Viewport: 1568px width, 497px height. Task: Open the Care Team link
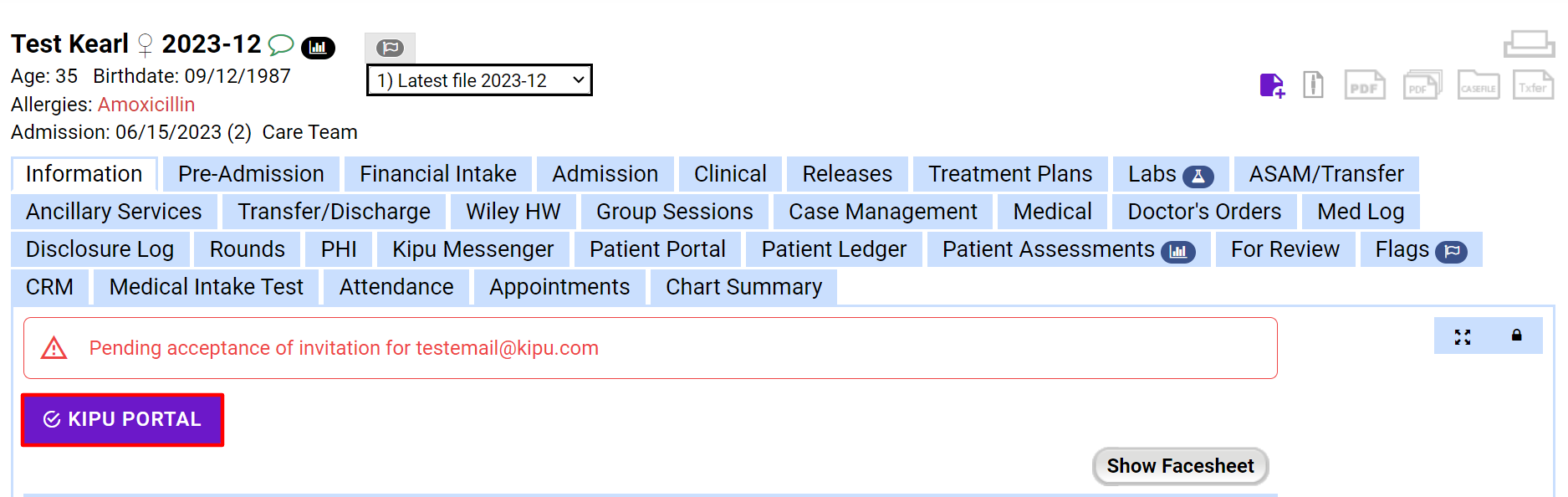(309, 132)
